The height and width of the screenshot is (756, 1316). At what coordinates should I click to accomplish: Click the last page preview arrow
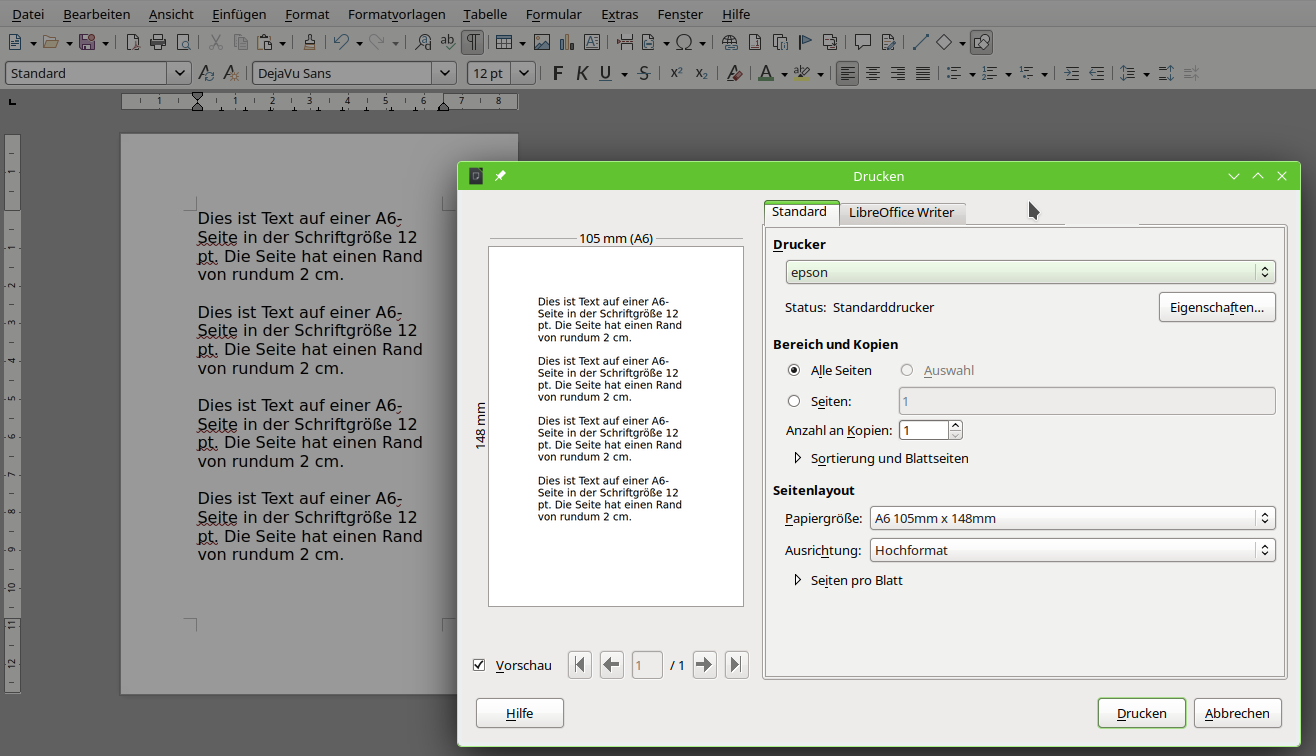737,665
